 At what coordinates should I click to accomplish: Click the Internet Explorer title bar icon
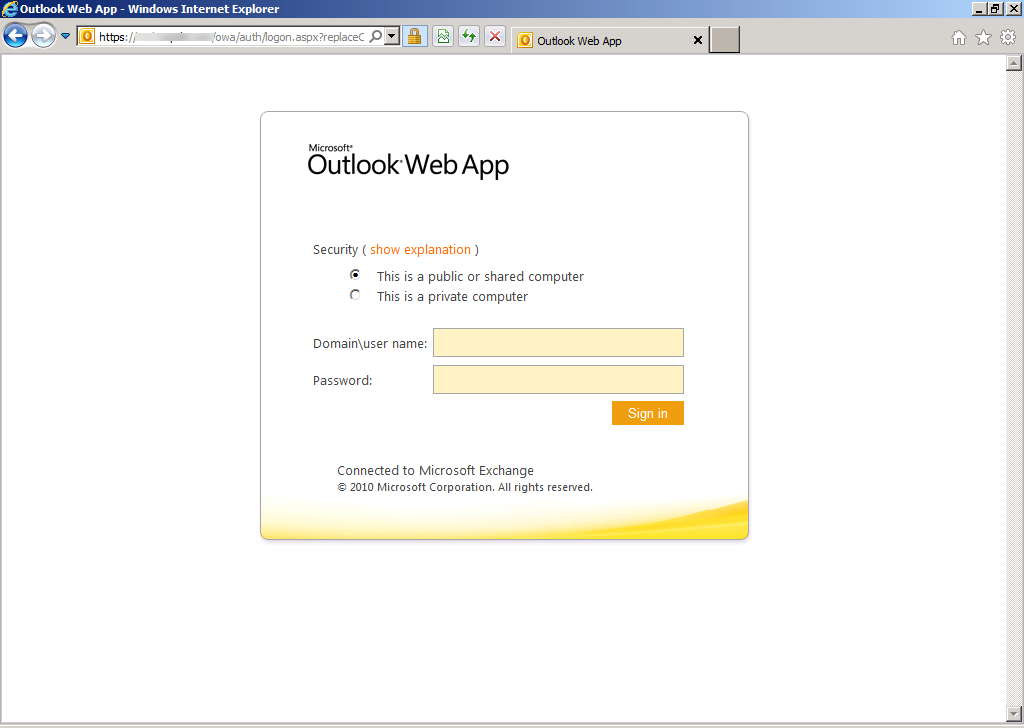point(10,9)
